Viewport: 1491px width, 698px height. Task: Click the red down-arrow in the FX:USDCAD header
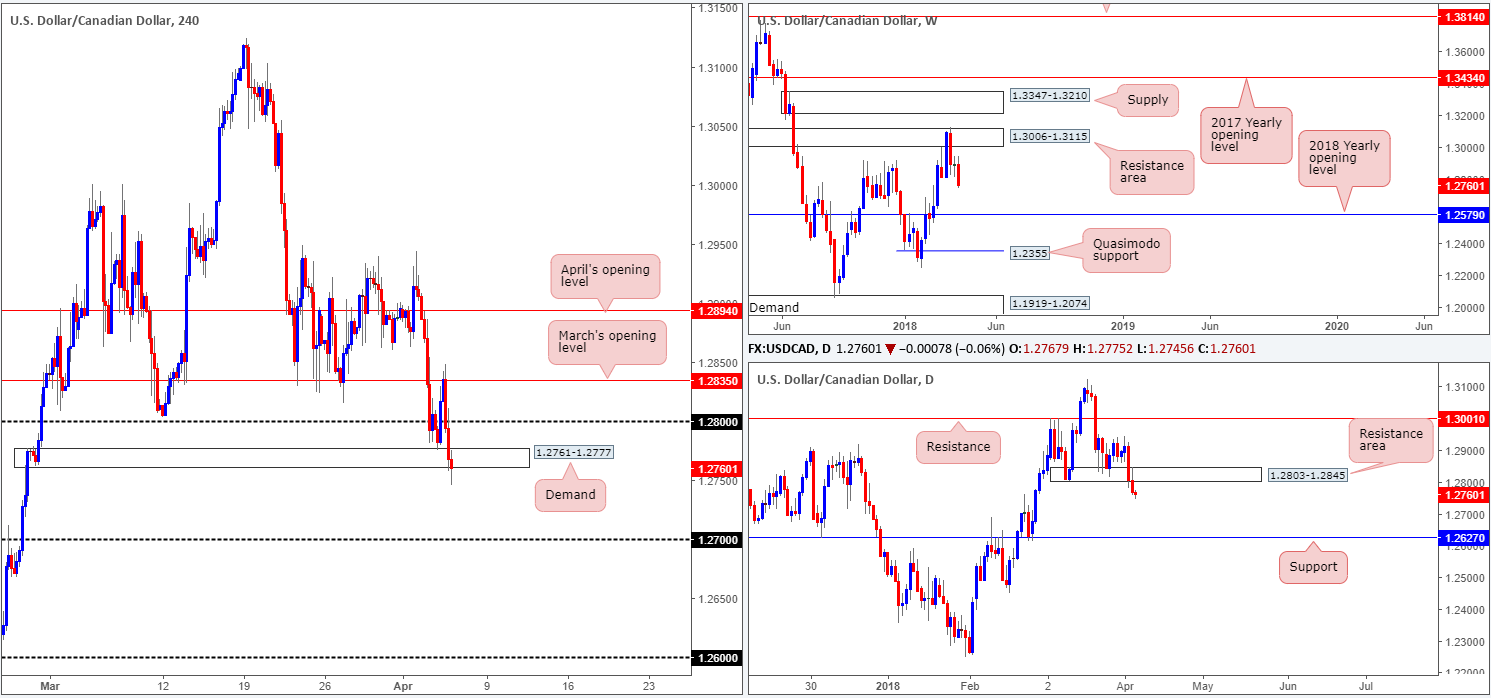tap(890, 348)
